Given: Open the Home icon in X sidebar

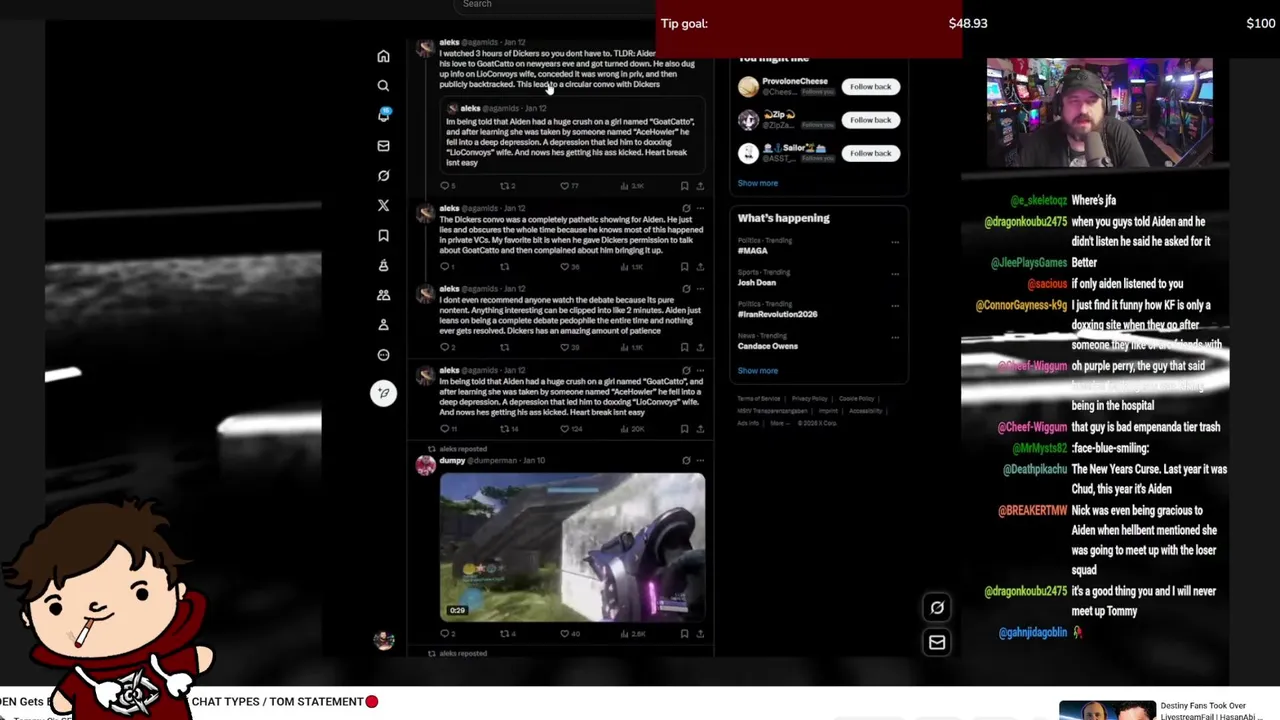Looking at the screenshot, I should point(383,57).
